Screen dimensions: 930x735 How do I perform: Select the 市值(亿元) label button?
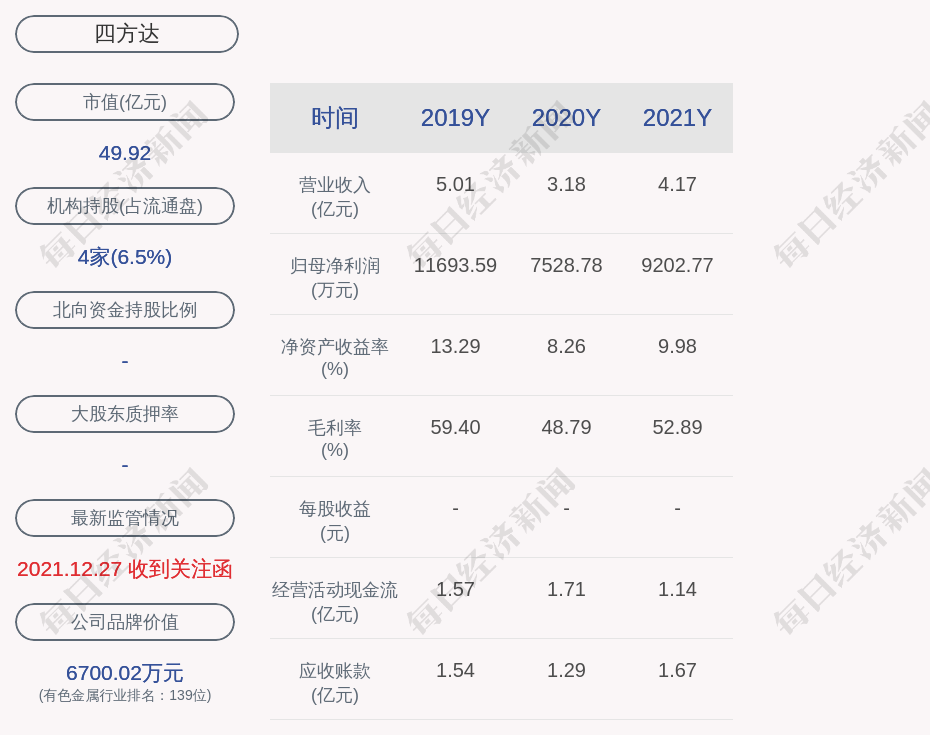click(x=125, y=102)
